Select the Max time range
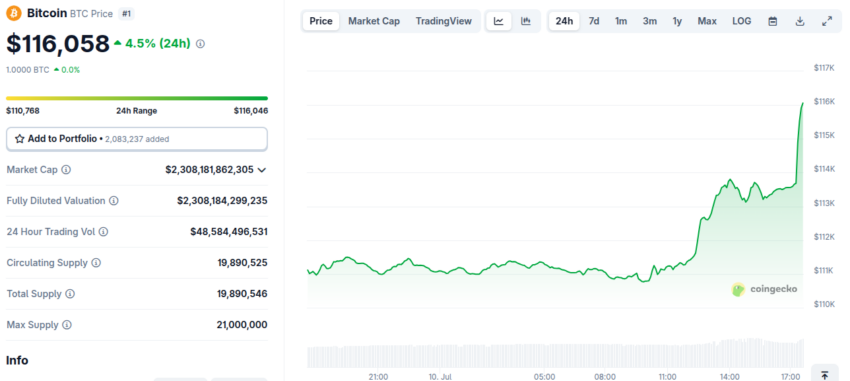850x381 pixels. [x=707, y=21]
